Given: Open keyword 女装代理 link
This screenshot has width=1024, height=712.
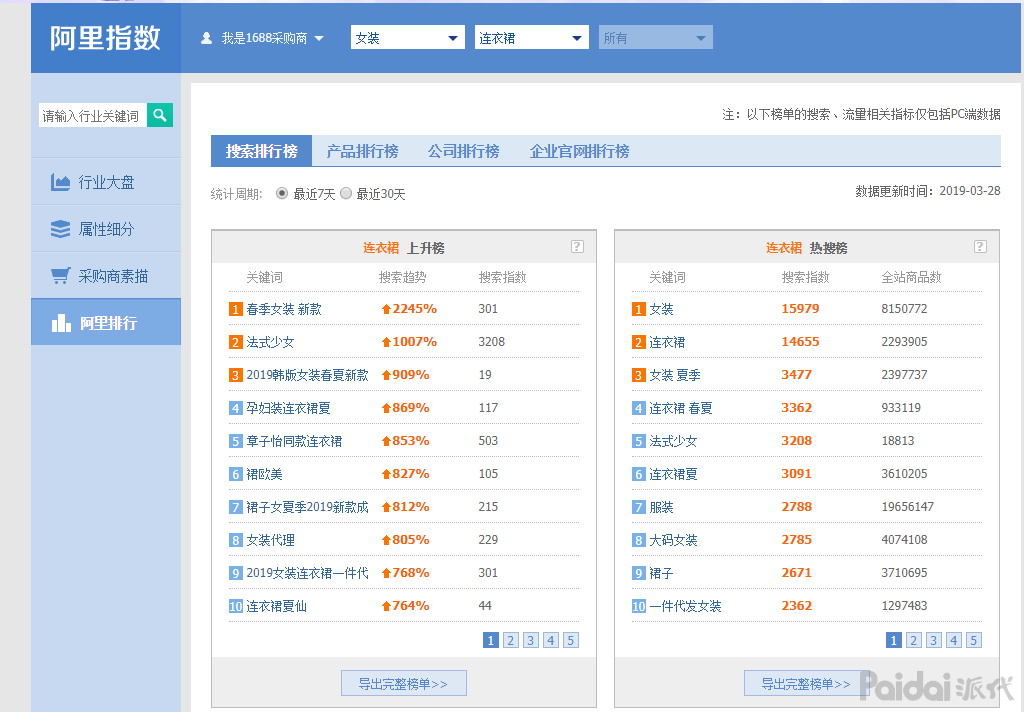Looking at the screenshot, I should [x=270, y=540].
